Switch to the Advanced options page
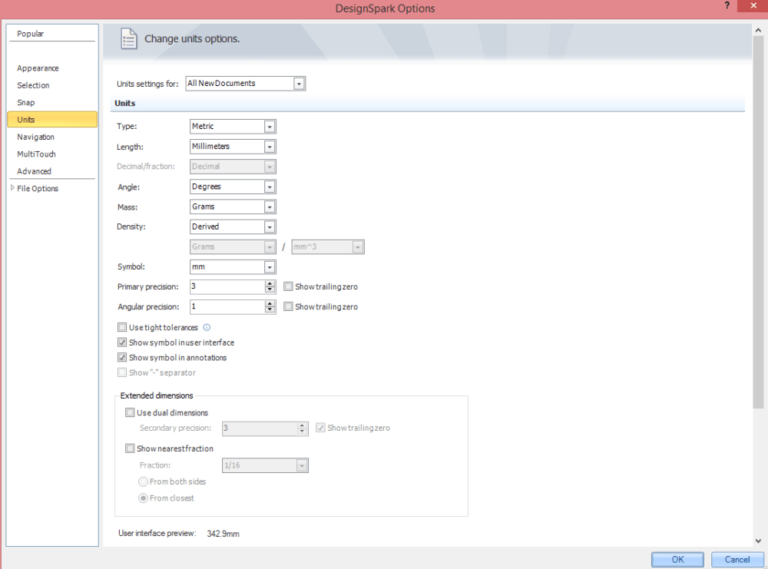 coord(34,171)
